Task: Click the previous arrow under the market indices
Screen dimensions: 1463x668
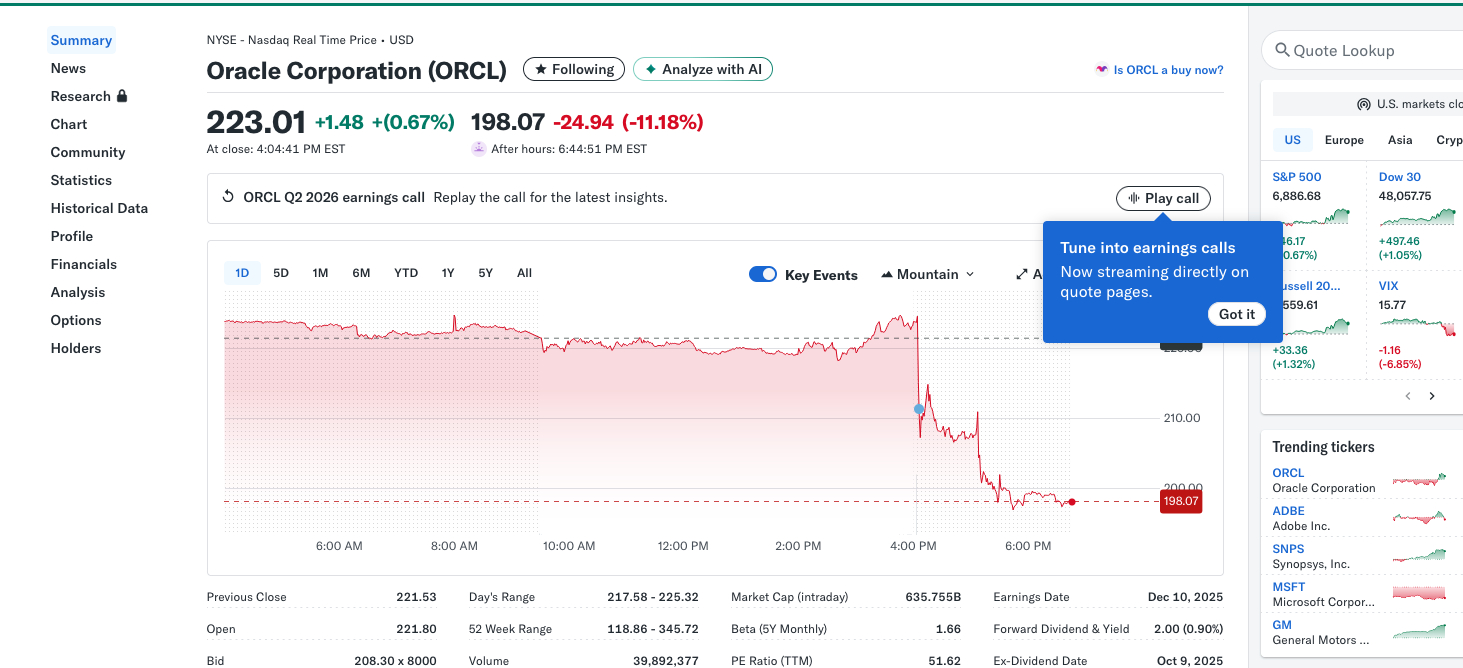Action: click(x=1407, y=396)
